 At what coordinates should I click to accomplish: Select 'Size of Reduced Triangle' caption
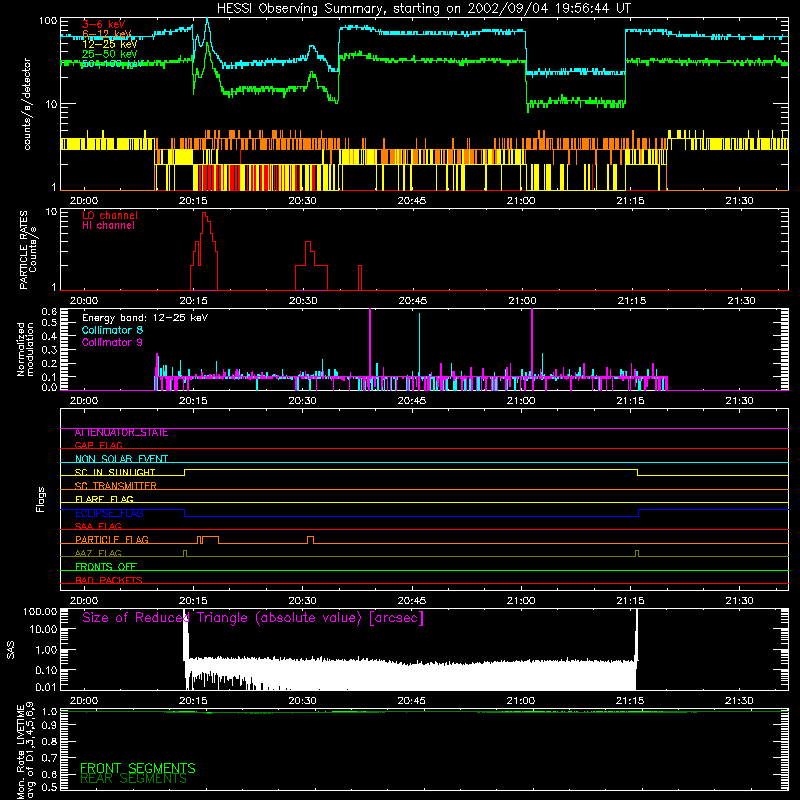253,618
